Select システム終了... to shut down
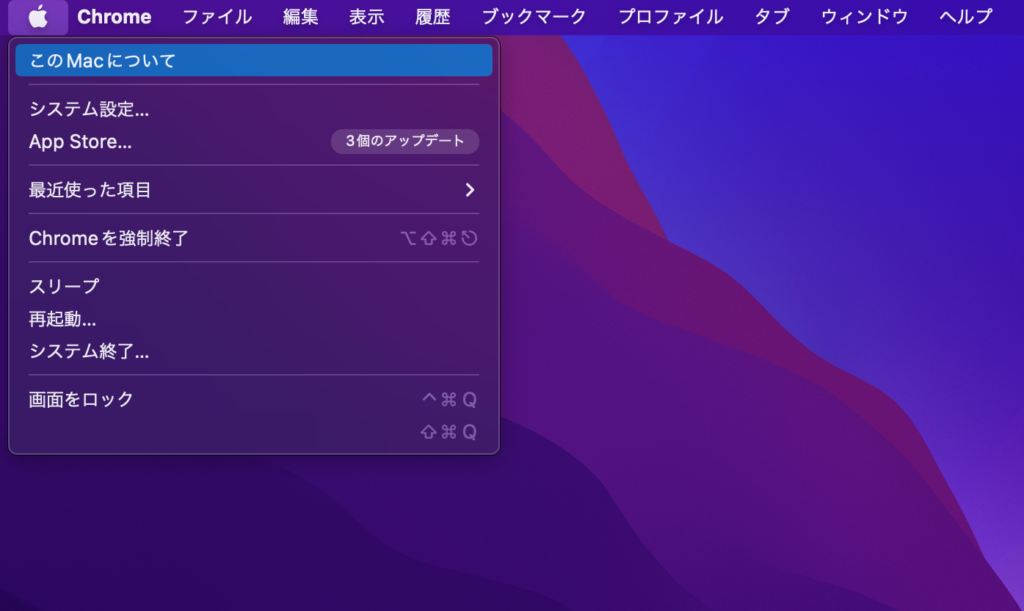Viewport: 1024px width, 611px height. click(x=254, y=351)
